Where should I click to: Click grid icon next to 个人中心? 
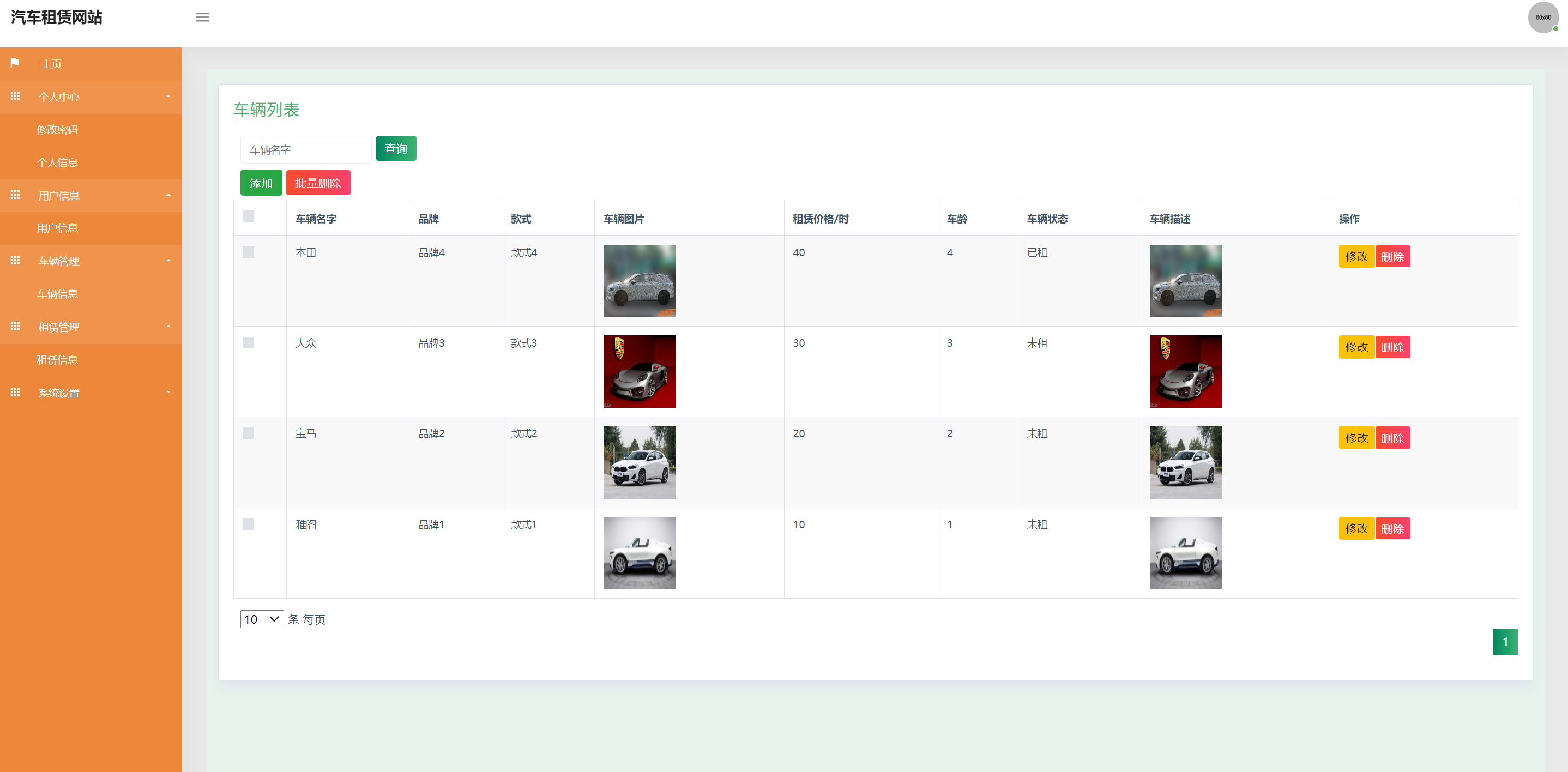(x=15, y=96)
